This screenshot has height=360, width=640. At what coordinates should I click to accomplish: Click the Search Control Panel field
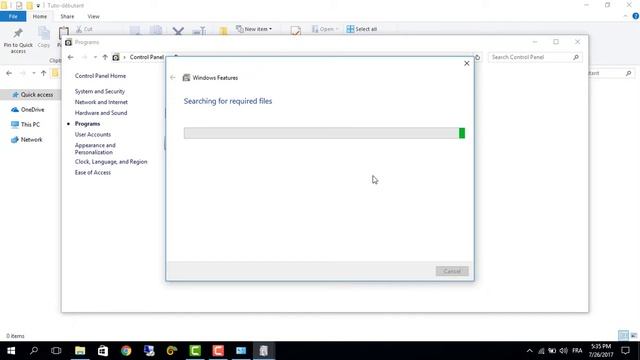535,57
